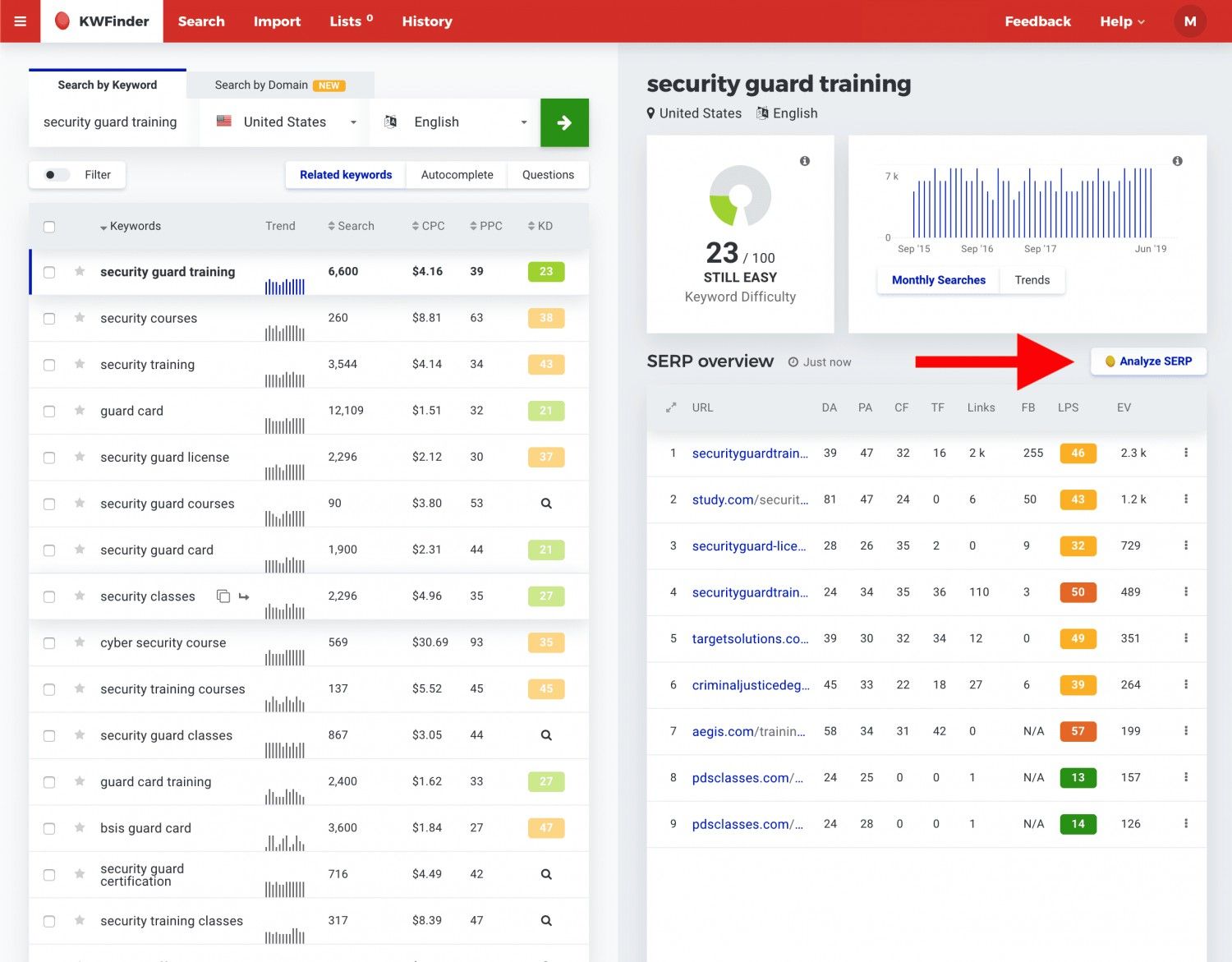Show the Trends chart tab
Viewport: 1232px width, 962px height.
[1032, 280]
